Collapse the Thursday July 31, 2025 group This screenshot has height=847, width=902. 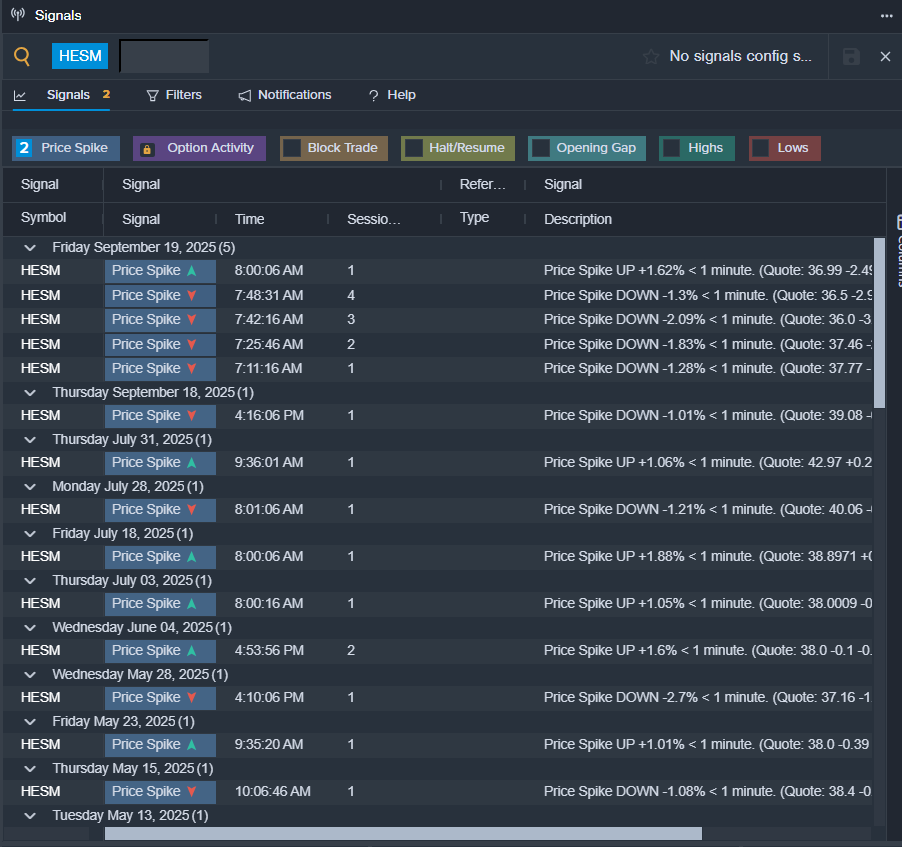30,439
